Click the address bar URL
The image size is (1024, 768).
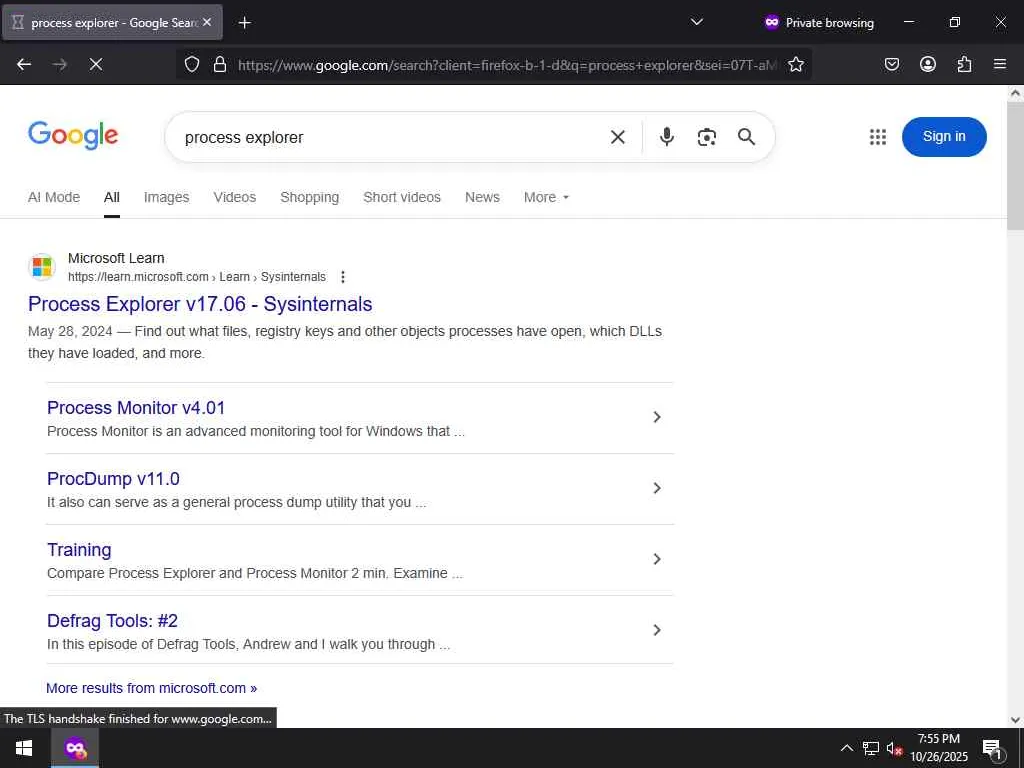click(x=507, y=65)
